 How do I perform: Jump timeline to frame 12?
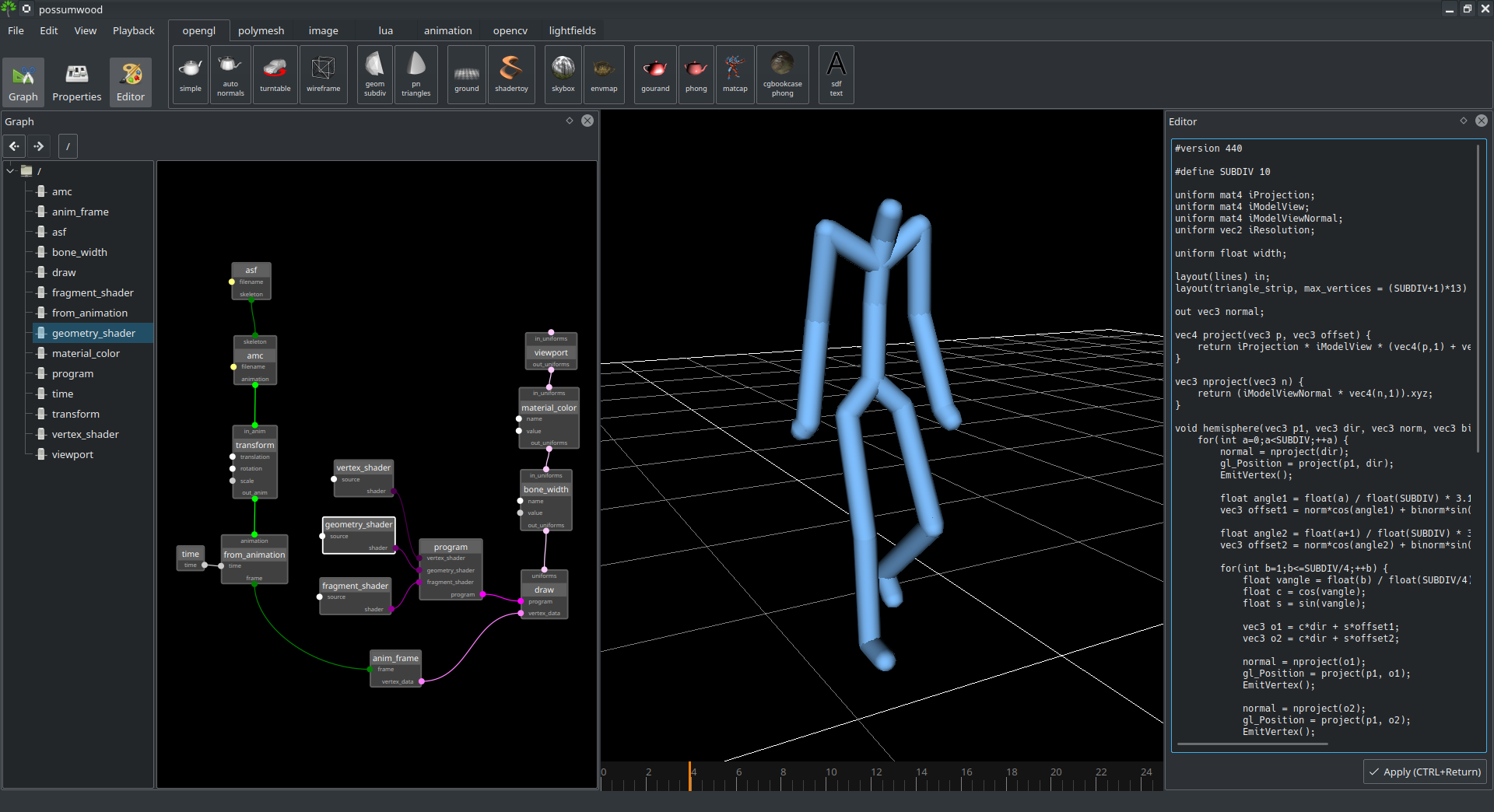click(876, 772)
